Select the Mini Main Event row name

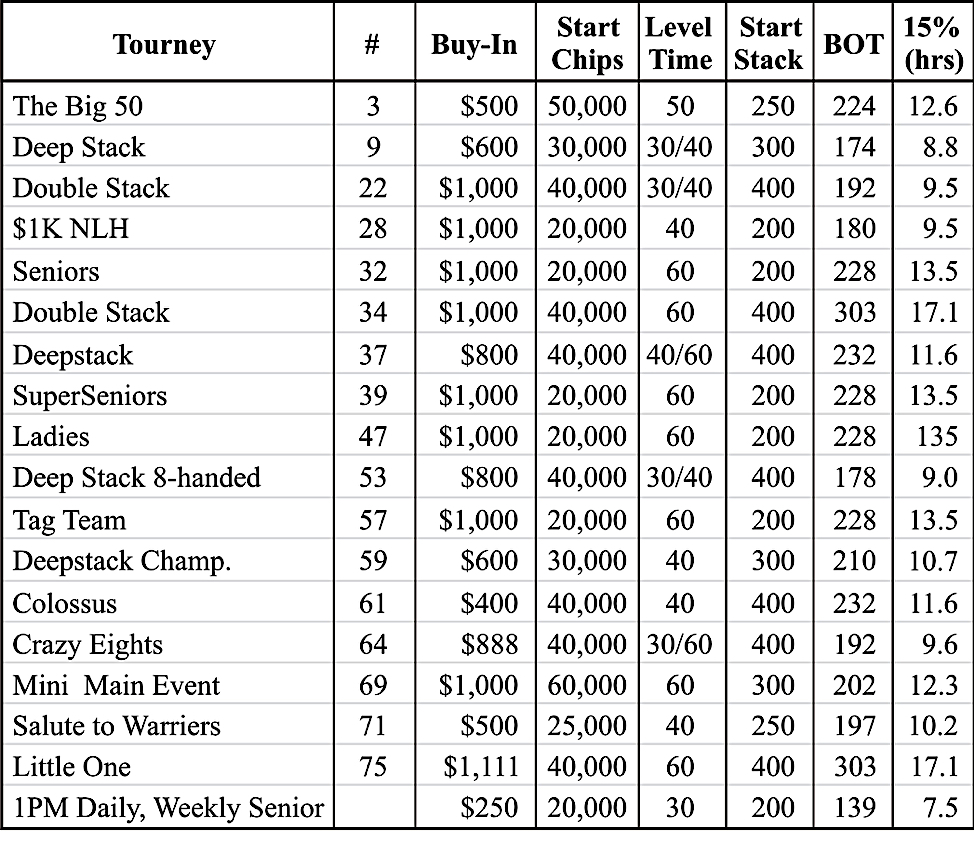116,686
